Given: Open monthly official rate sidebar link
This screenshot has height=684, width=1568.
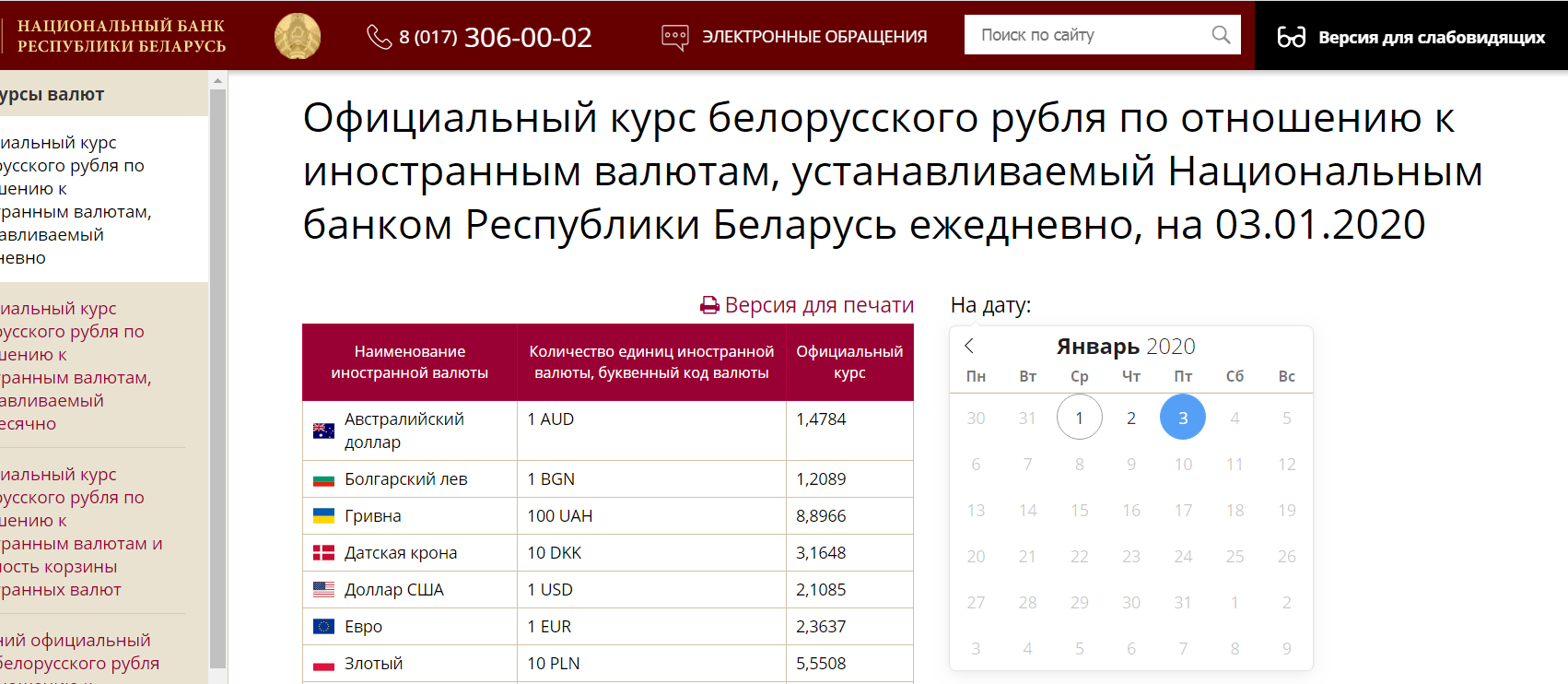Looking at the screenshot, I should 74,366.
